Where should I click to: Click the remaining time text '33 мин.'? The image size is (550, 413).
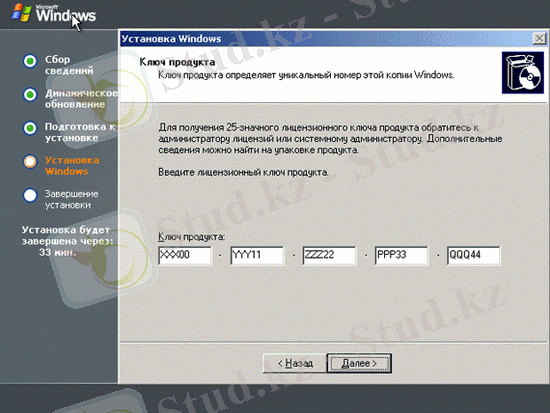tap(58, 252)
